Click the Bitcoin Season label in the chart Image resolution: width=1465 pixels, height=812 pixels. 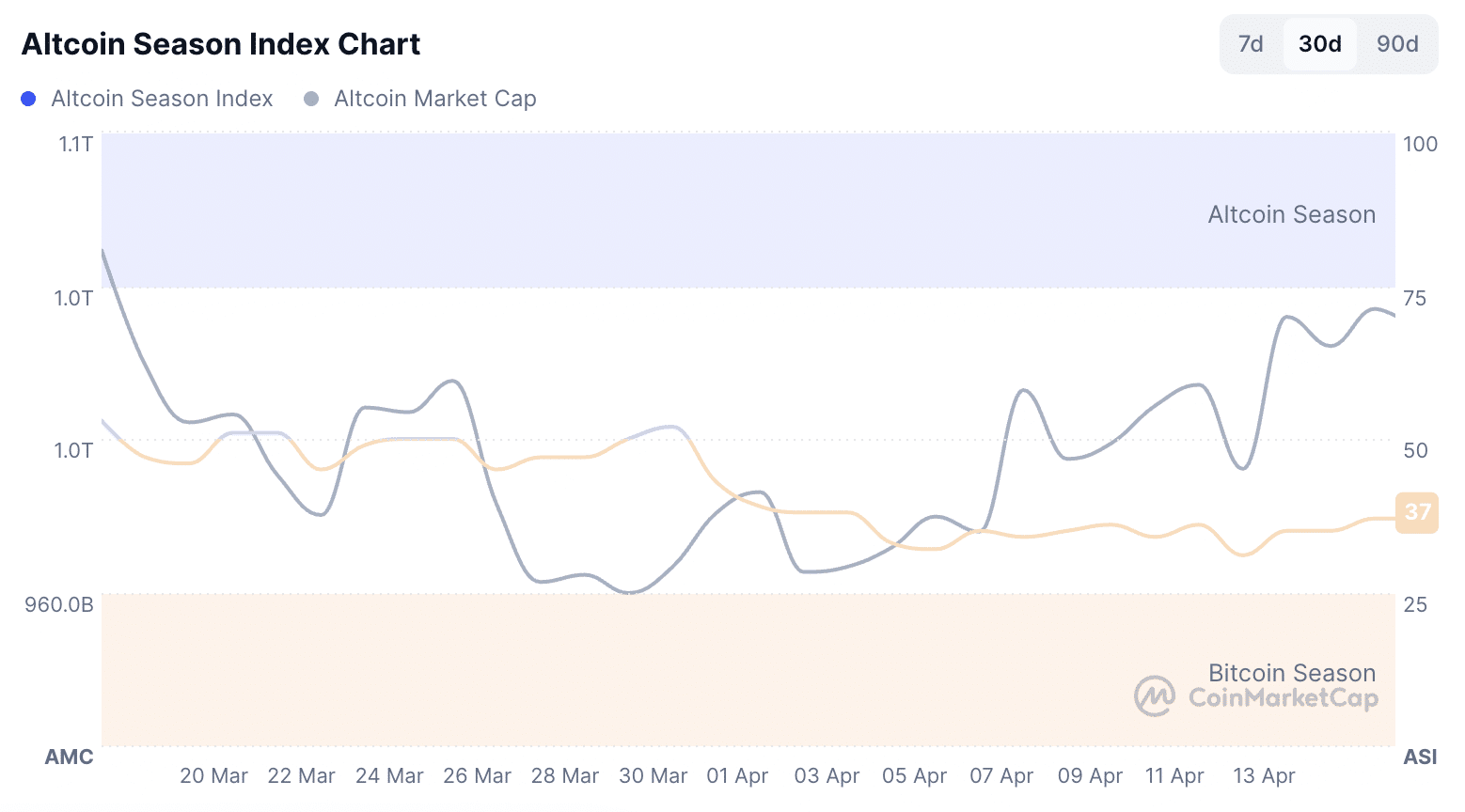tap(1291, 673)
